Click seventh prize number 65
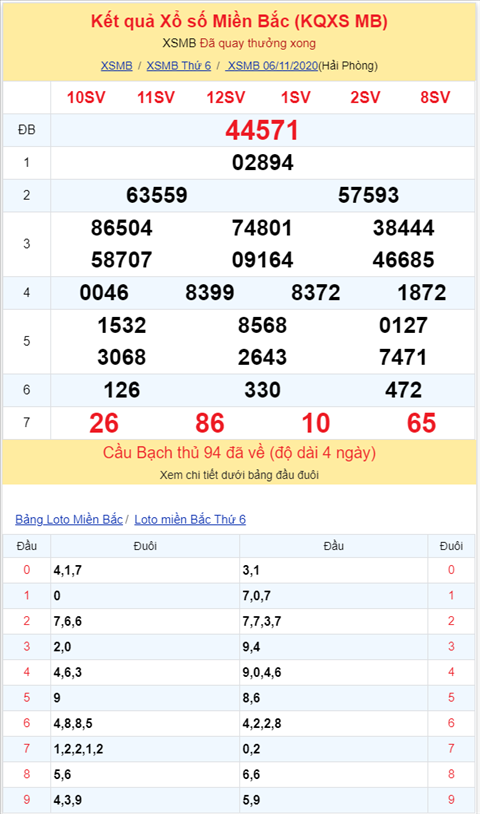The width and height of the screenshot is (480, 814). tap(421, 423)
